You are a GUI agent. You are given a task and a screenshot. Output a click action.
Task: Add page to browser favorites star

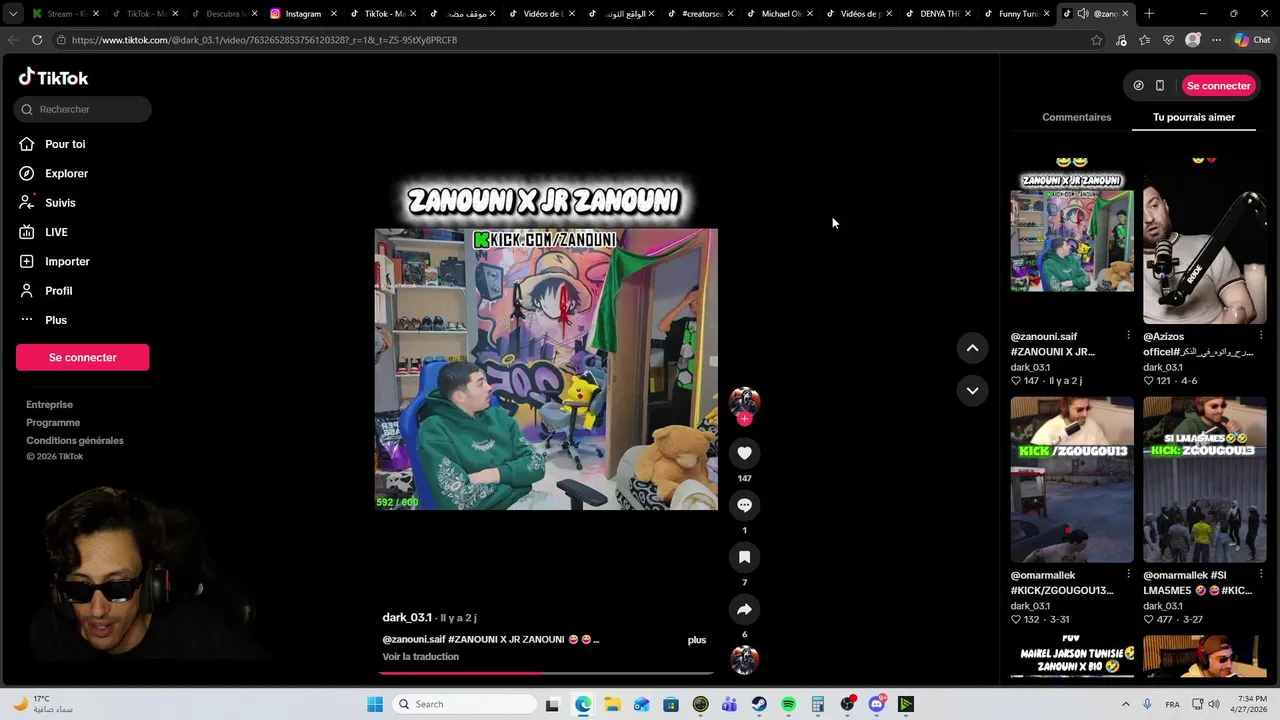tap(1097, 40)
